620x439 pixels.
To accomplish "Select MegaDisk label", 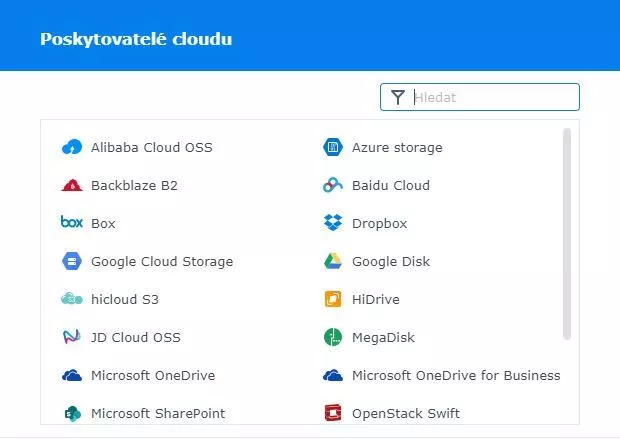I will click(384, 338).
